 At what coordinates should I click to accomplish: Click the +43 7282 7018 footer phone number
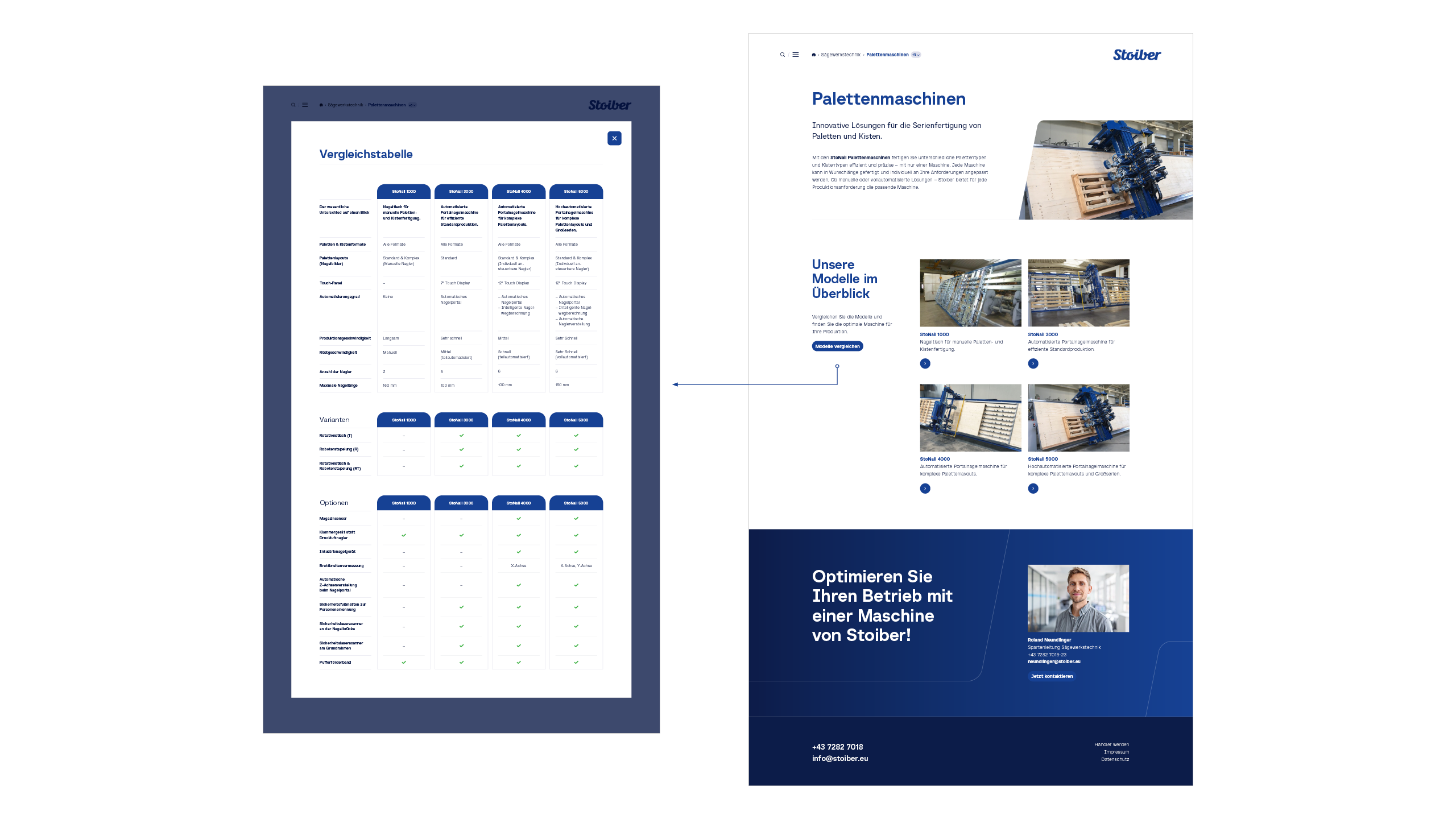tap(837, 747)
